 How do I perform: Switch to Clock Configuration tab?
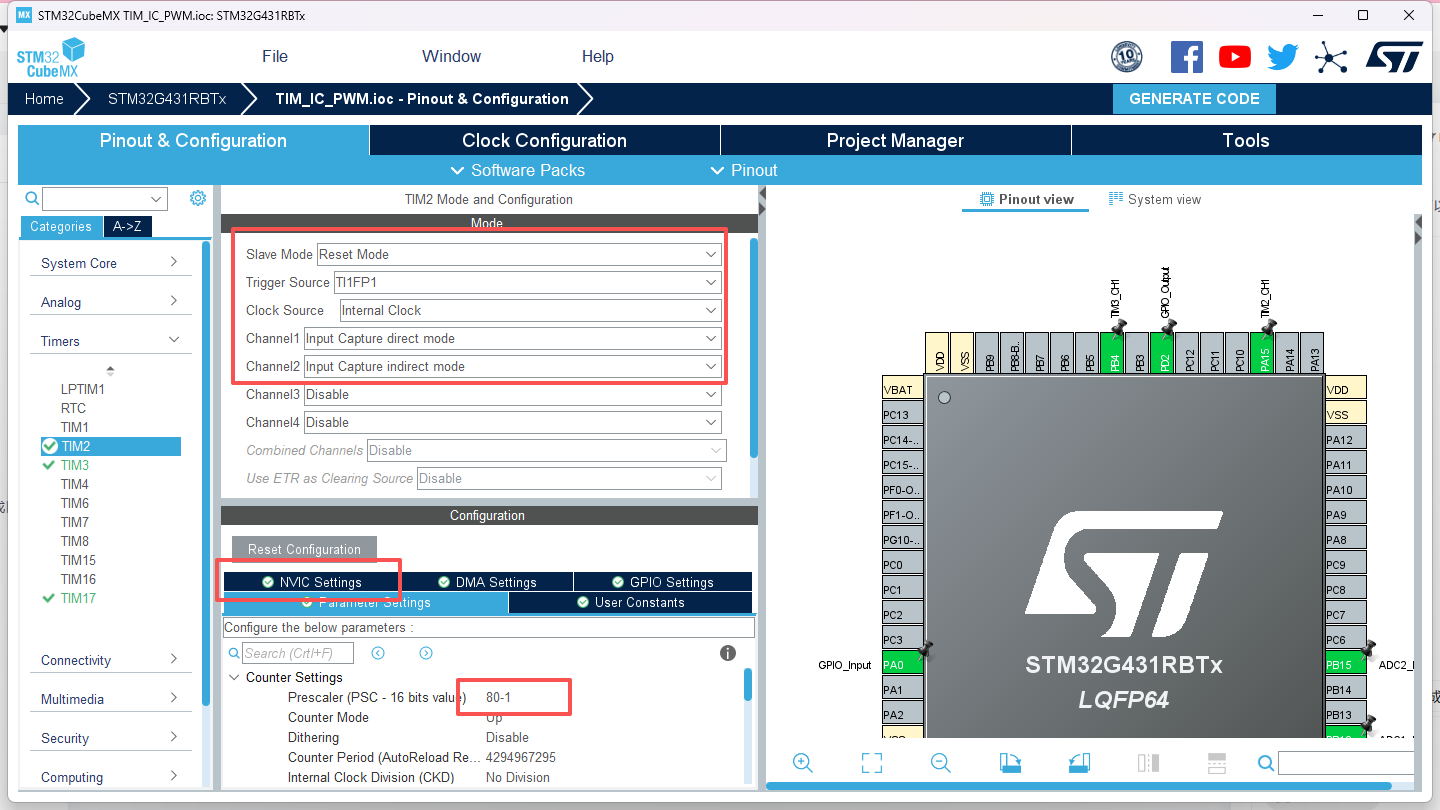pyautogui.click(x=545, y=140)
